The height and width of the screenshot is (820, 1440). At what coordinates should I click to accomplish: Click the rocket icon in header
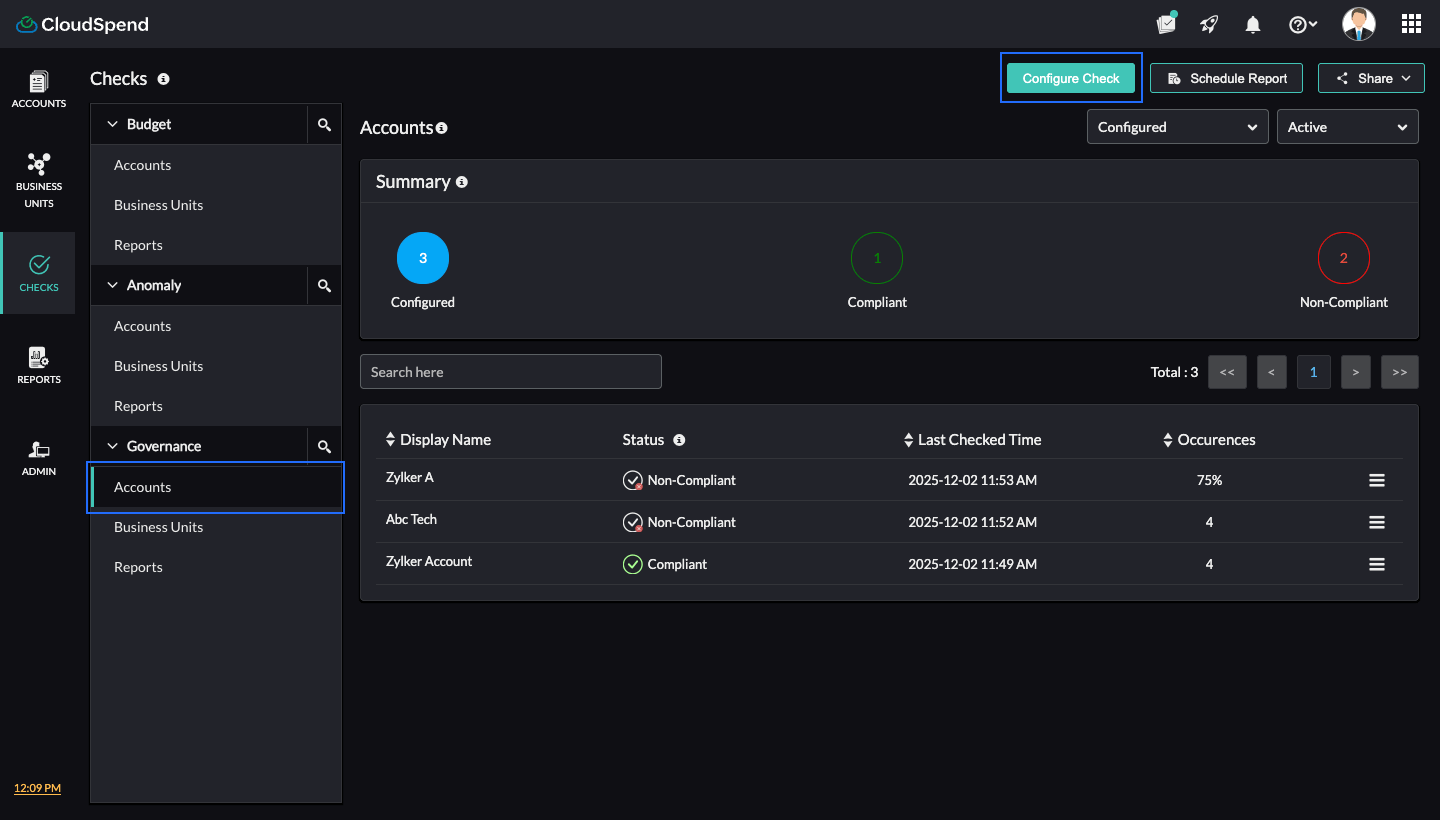pos(1209,25)
